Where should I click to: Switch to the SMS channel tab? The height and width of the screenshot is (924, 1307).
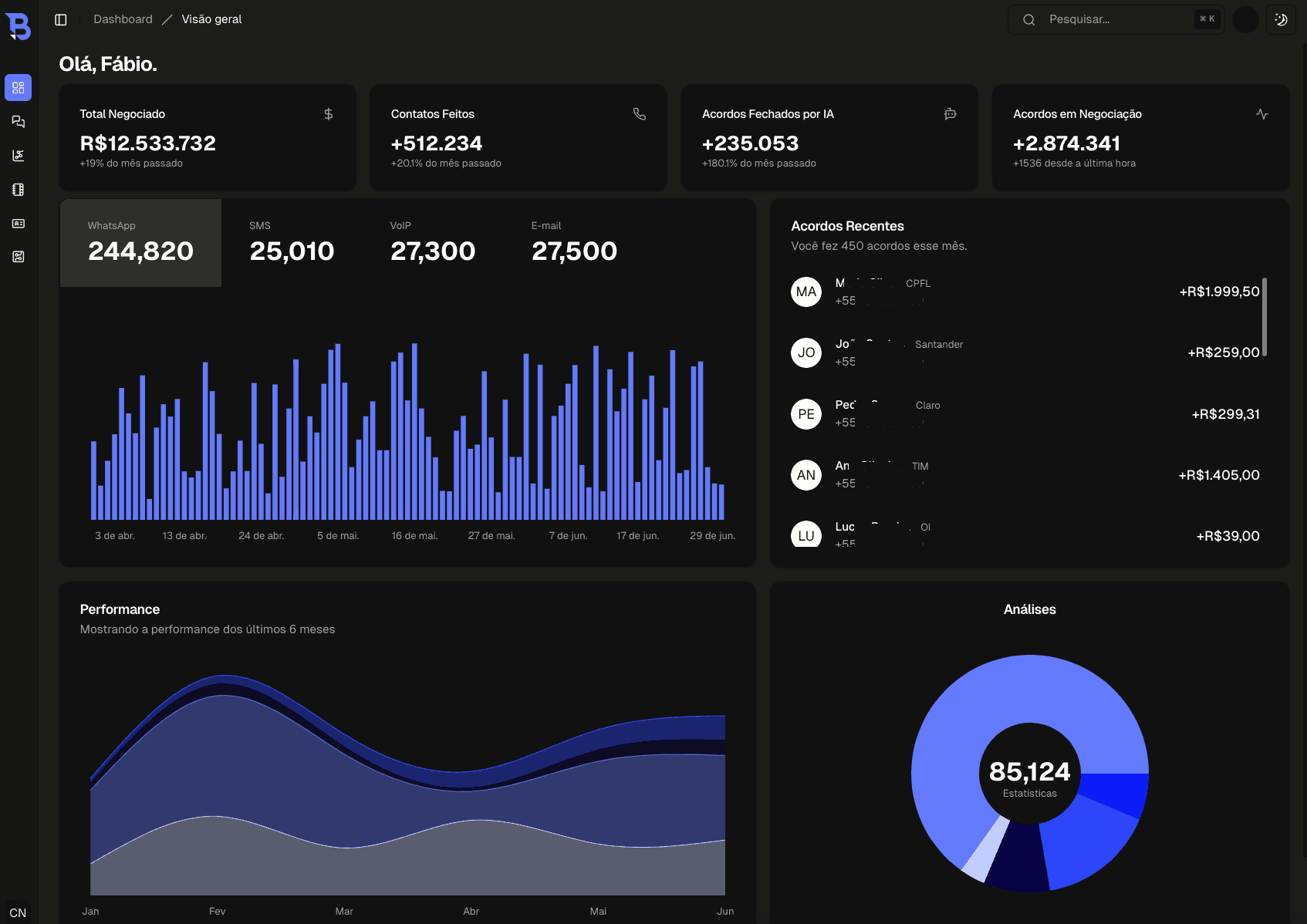292,243
